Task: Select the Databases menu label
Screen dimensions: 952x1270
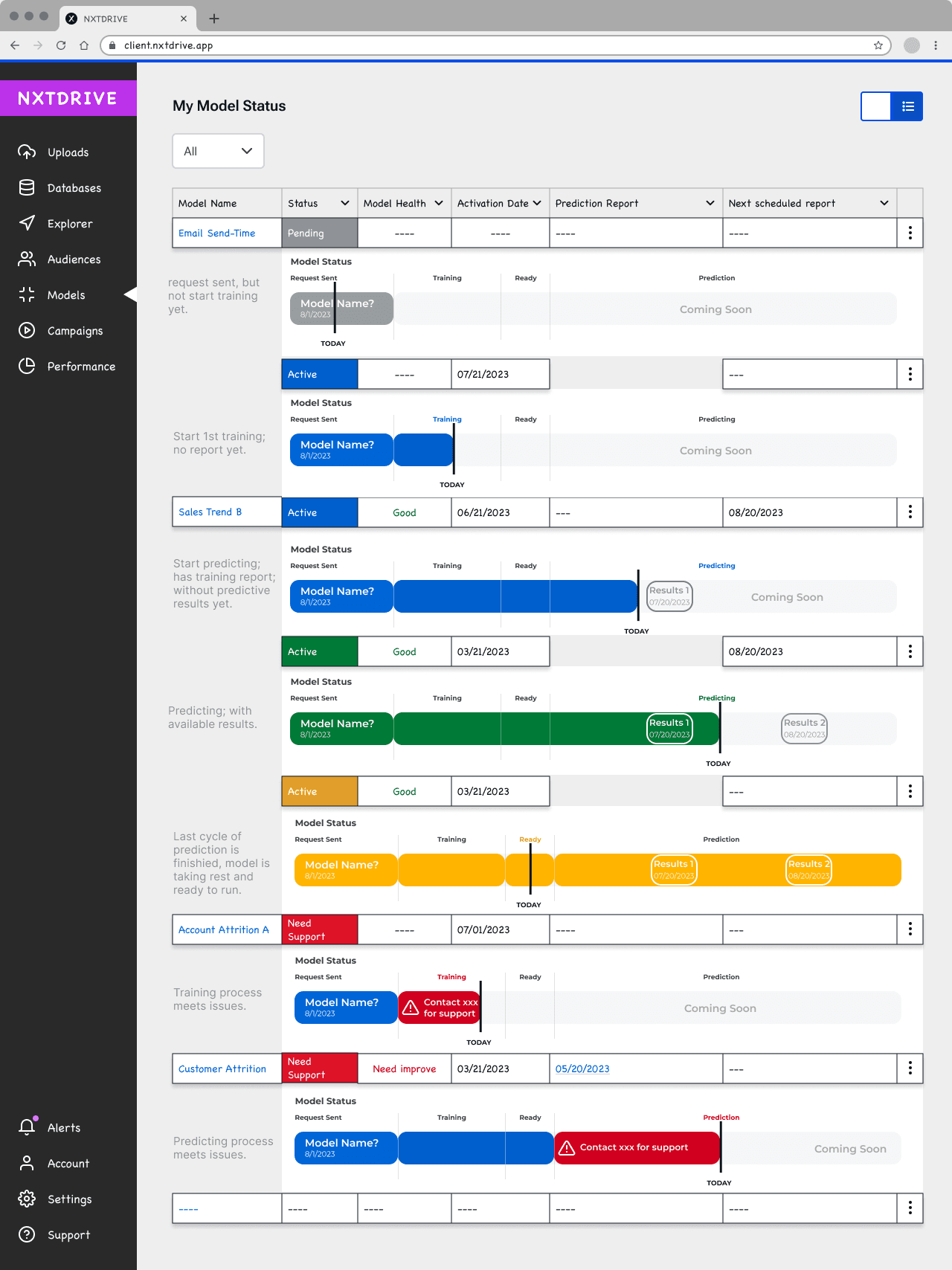Action: (x=74, y=188)
